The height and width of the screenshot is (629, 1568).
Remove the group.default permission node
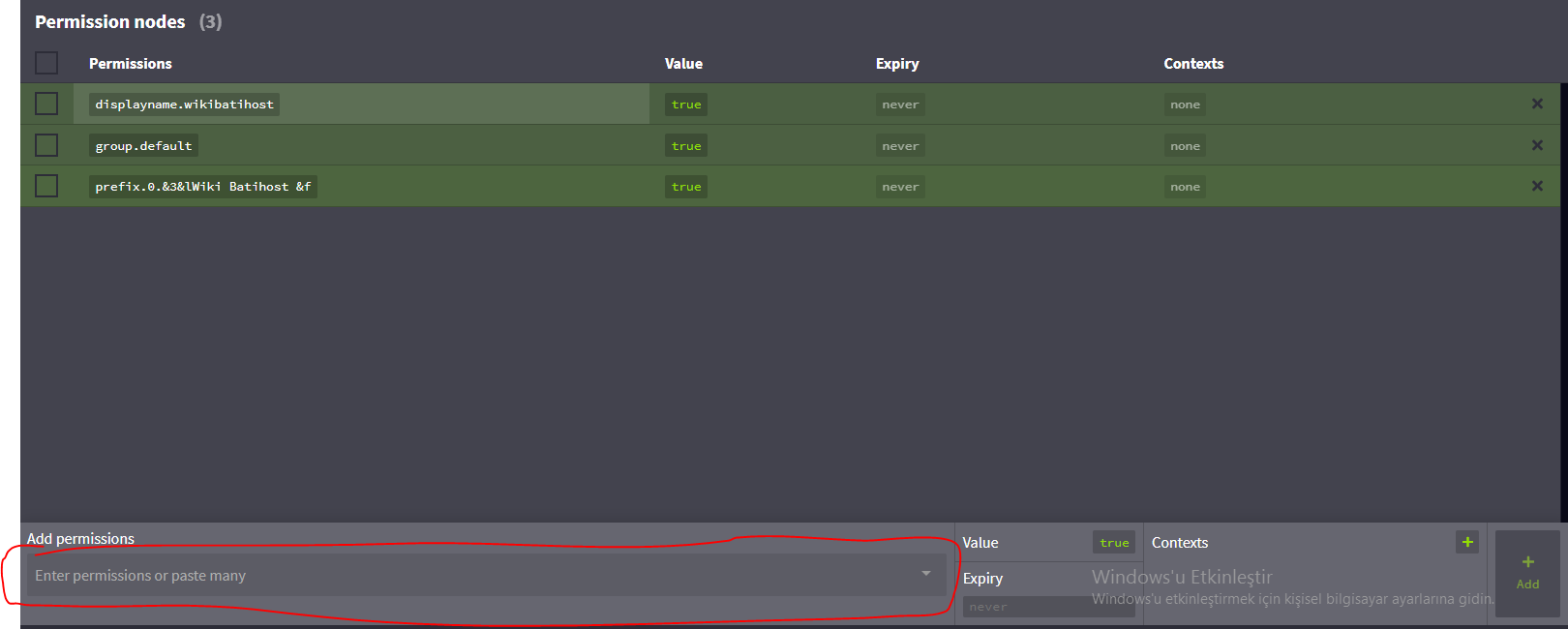click(x=1536, y=145)
